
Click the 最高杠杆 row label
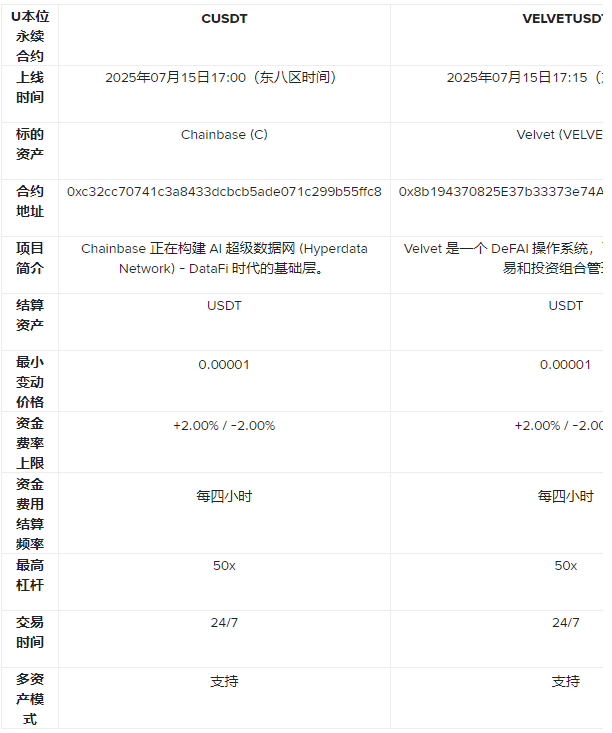[30, 575]
